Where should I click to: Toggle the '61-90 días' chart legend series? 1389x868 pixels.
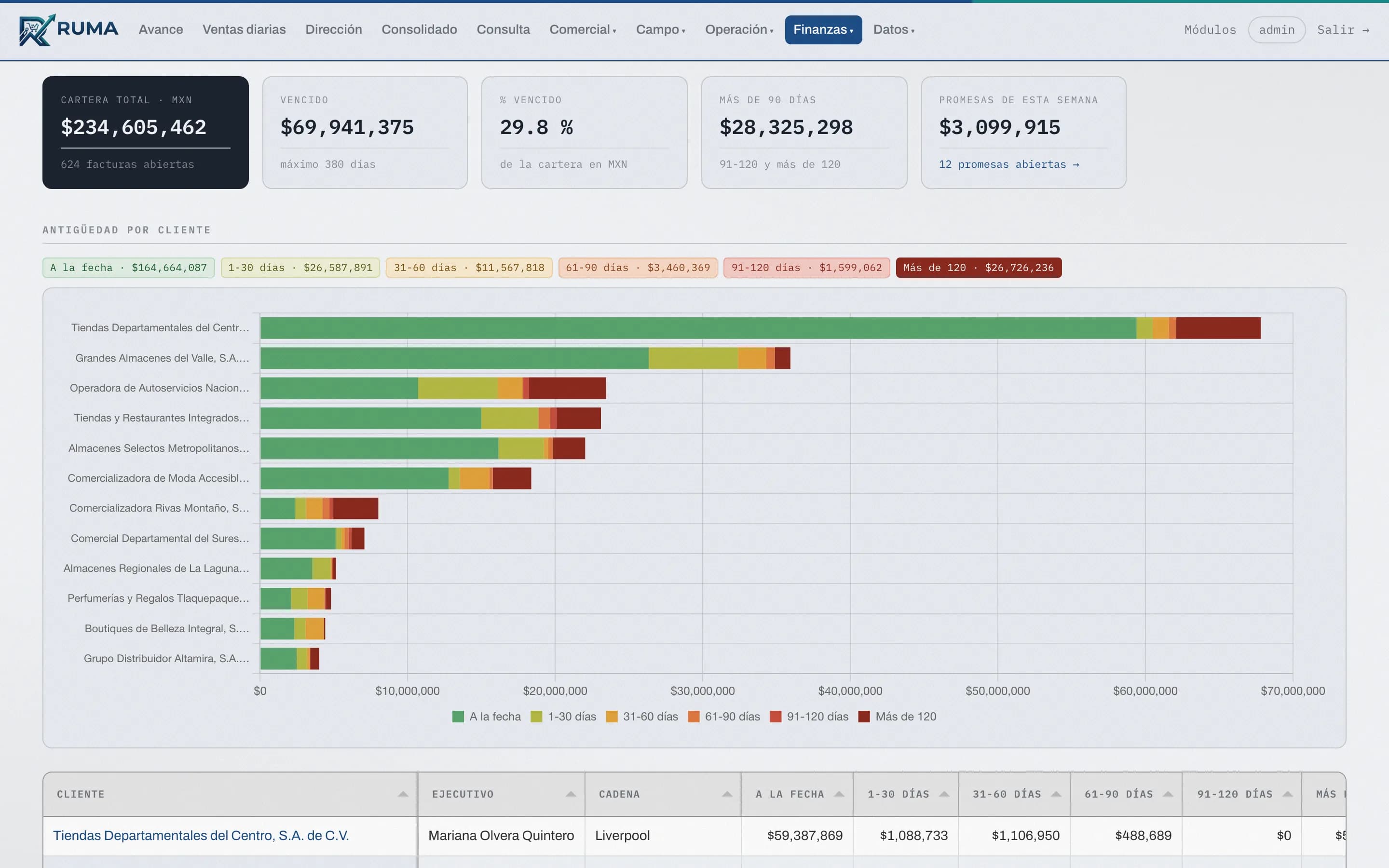pos(724,717)
